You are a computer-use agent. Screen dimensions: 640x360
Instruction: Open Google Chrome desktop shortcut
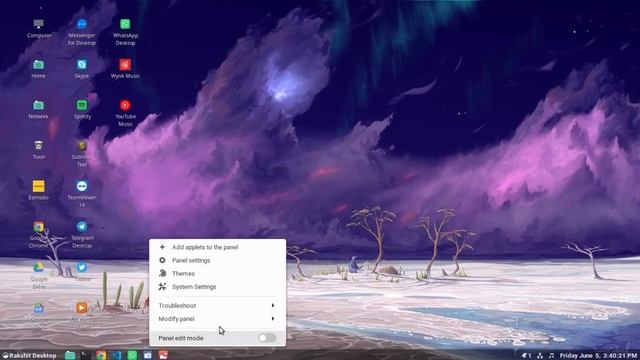[x=38, y=227]
